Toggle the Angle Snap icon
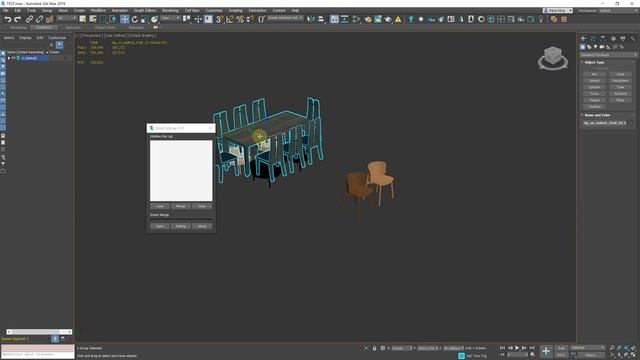640x360 pixels. (230, 19)
